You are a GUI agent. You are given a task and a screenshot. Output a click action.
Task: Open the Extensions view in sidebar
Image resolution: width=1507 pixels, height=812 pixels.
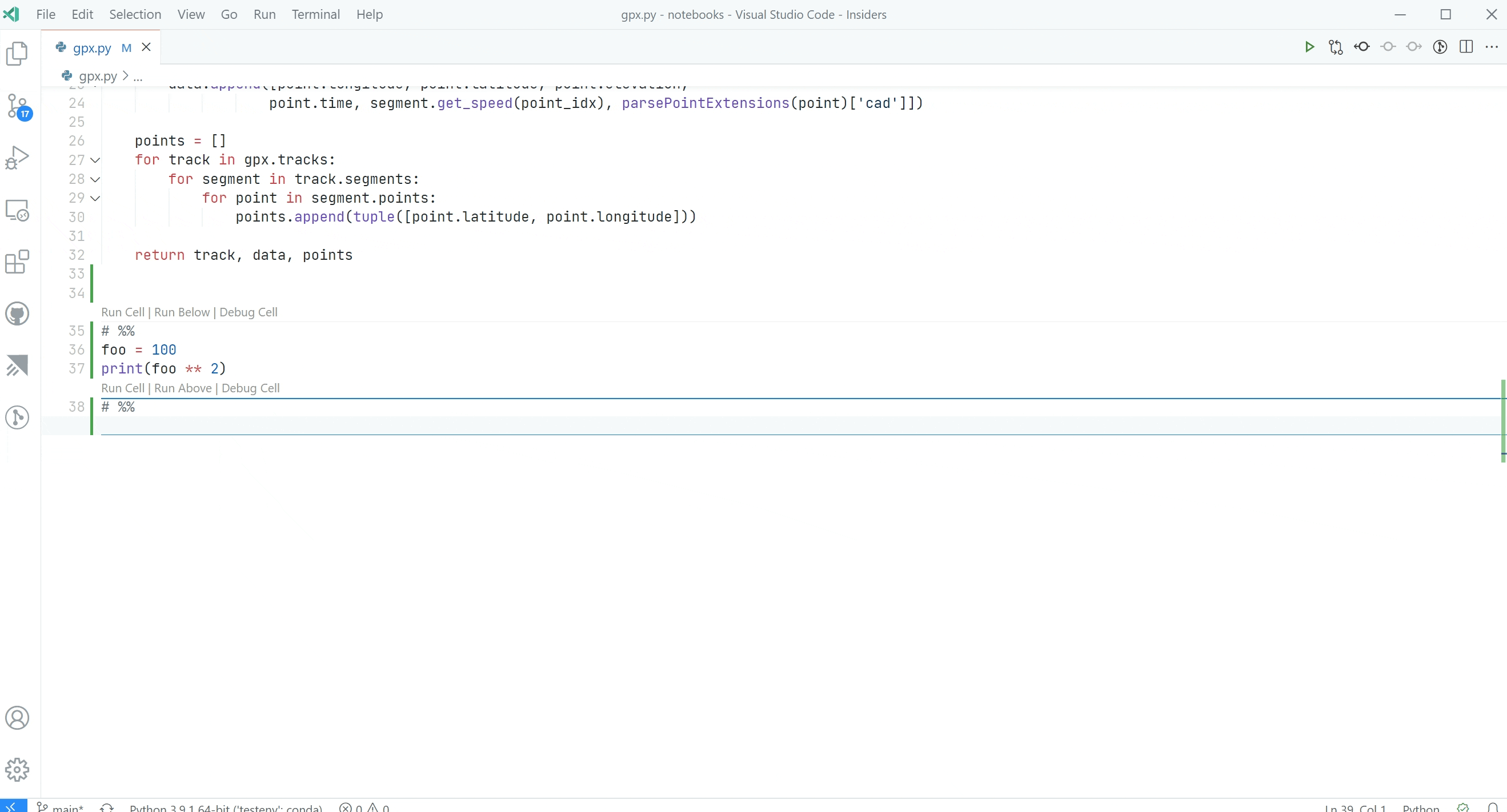(x=17, y=262)
